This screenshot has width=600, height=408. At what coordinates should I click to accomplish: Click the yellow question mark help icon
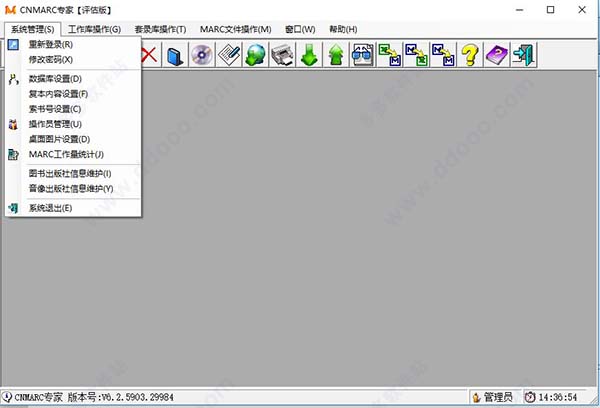coord(470,55)
